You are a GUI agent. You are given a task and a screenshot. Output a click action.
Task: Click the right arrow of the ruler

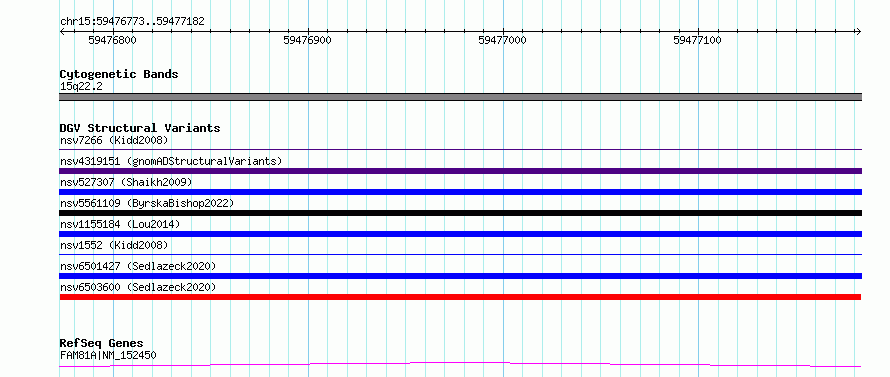tap(858, 31)
